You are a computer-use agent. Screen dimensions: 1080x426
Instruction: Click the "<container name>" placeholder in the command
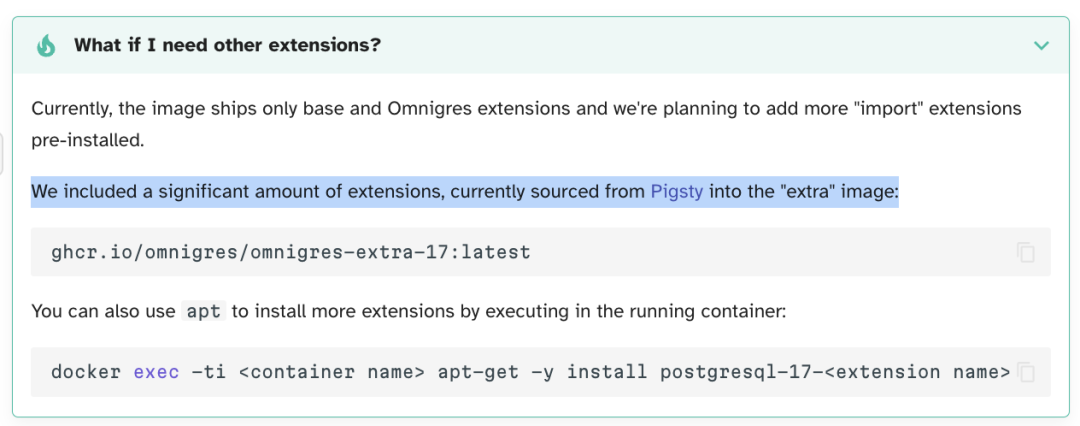click(321, 373)
